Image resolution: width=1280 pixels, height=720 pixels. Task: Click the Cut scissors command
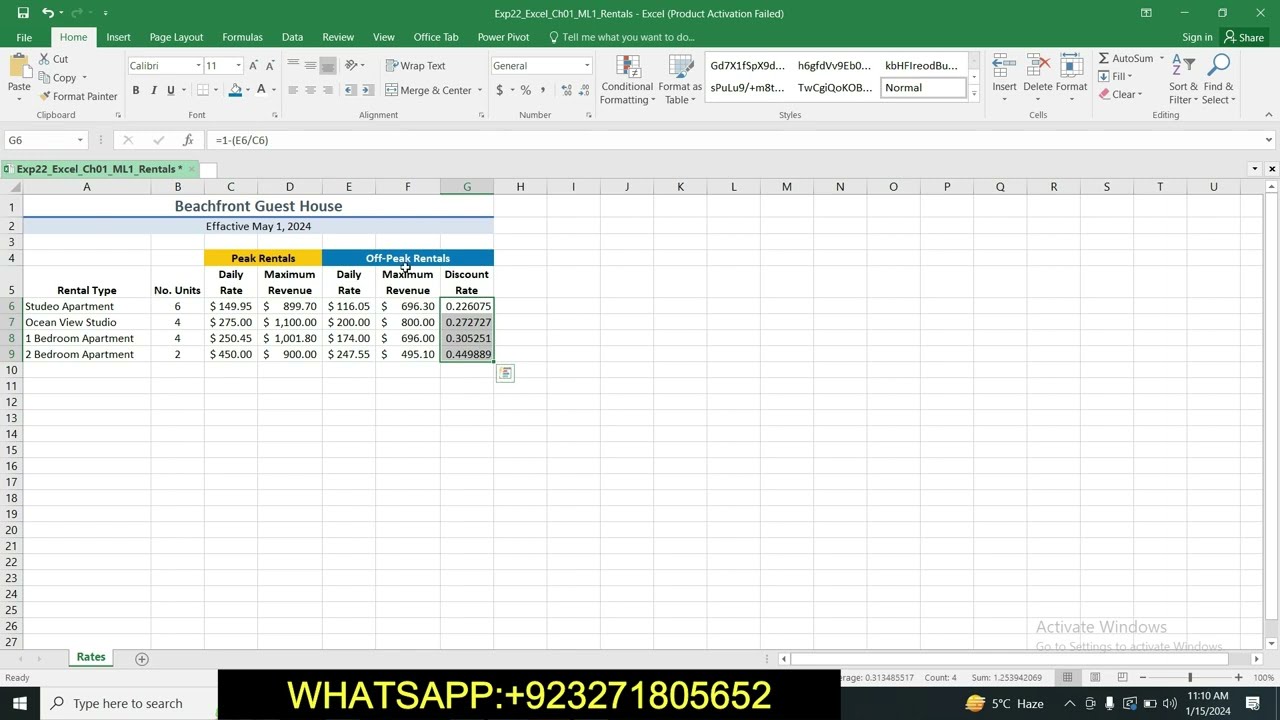[54, 59]
